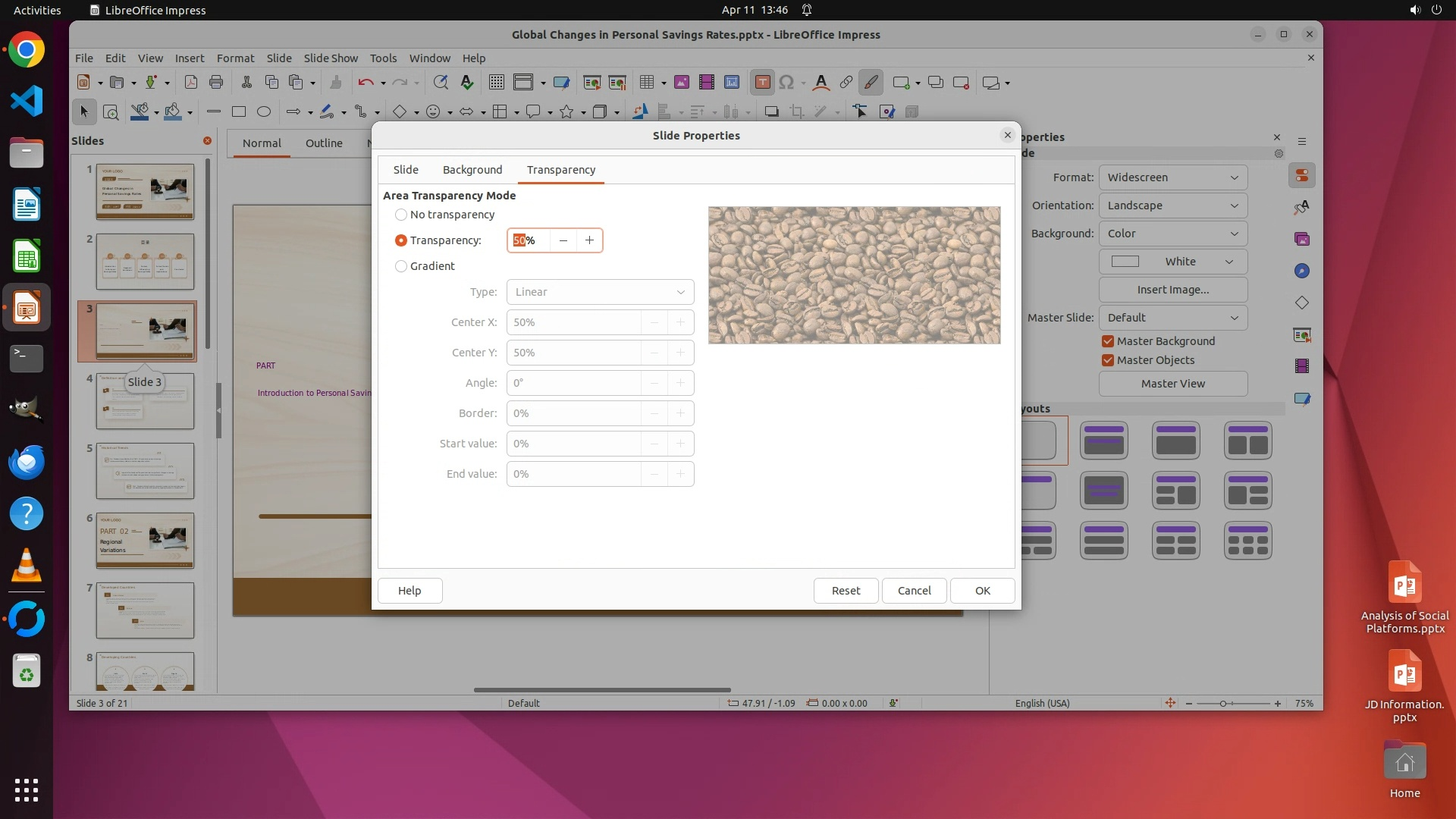Select the Rectangle shape tool
Image resolution: width=1456 pixels, height=819 pixels.
(x=239, y=112)
